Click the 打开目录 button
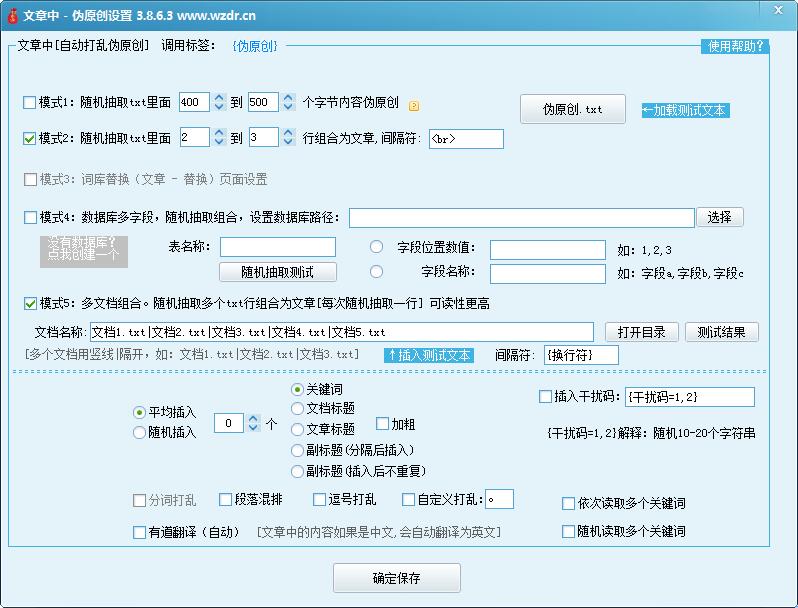 point(641,332)
